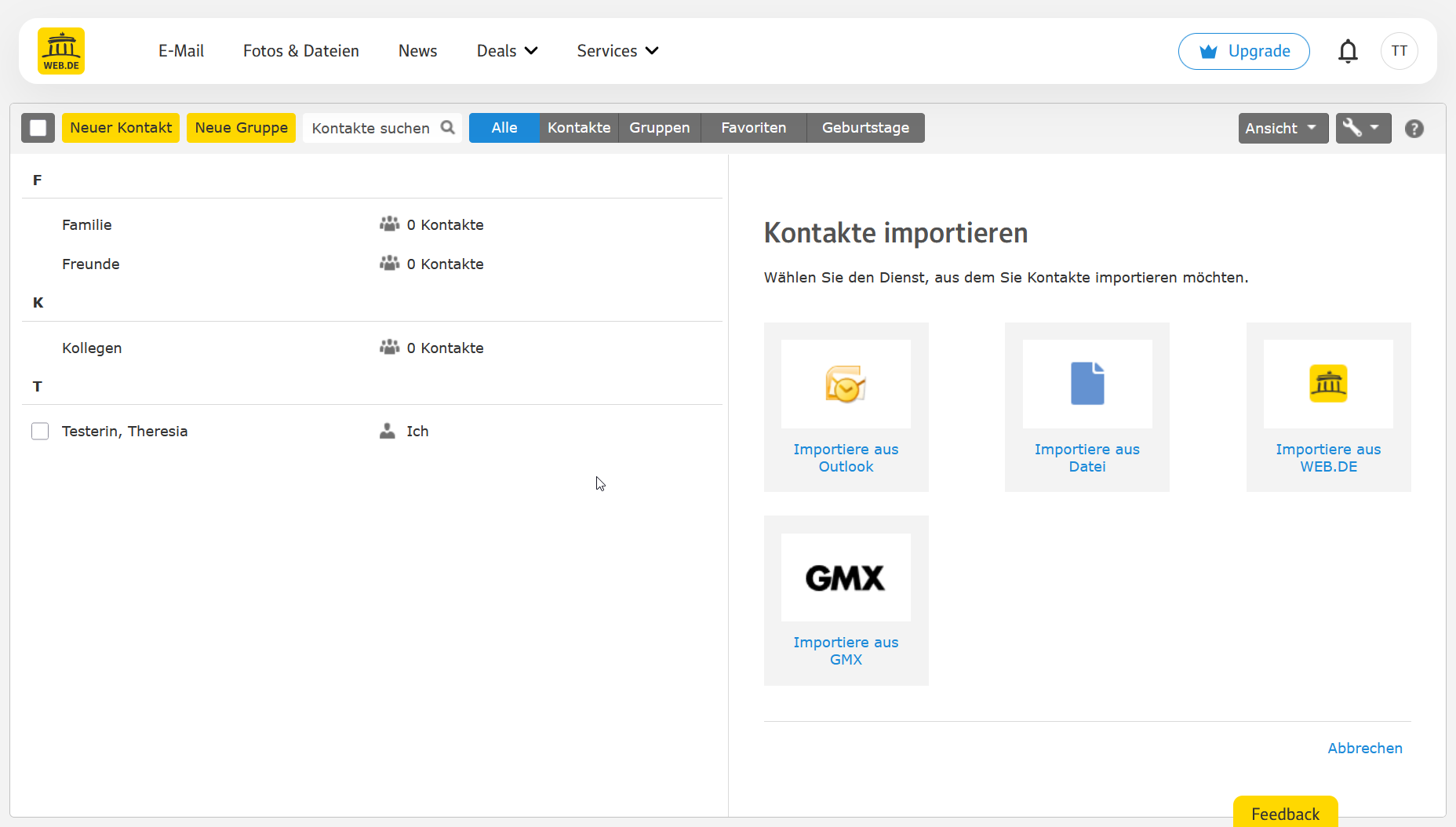Expand the Services menu

(x=617, y=51)
